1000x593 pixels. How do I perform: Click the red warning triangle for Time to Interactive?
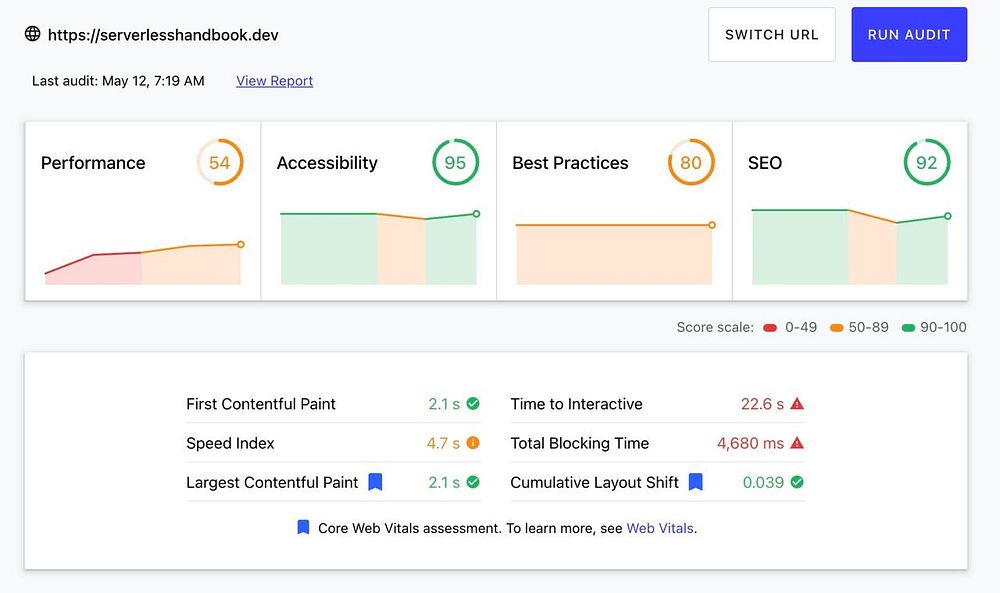797,404
